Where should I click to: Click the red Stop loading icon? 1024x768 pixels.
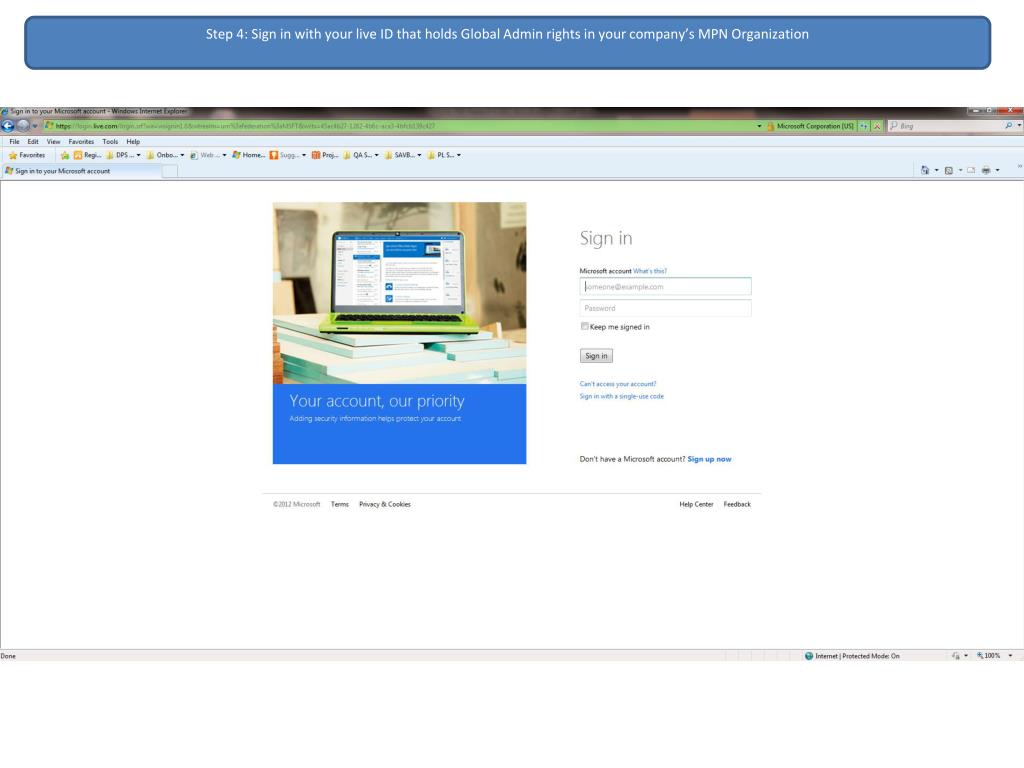(x=877, y=126)
